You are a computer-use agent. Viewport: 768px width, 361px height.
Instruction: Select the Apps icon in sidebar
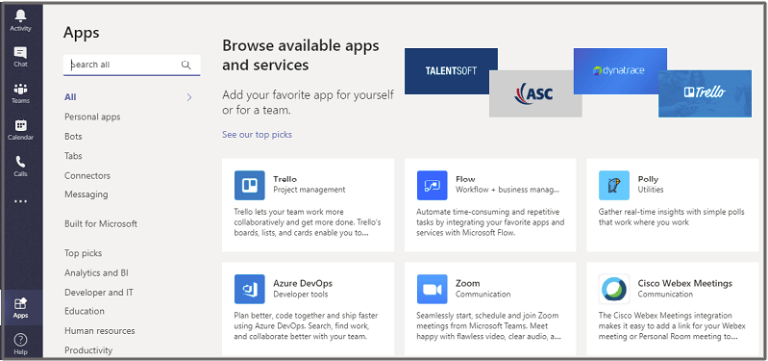(x=21, y=304)
